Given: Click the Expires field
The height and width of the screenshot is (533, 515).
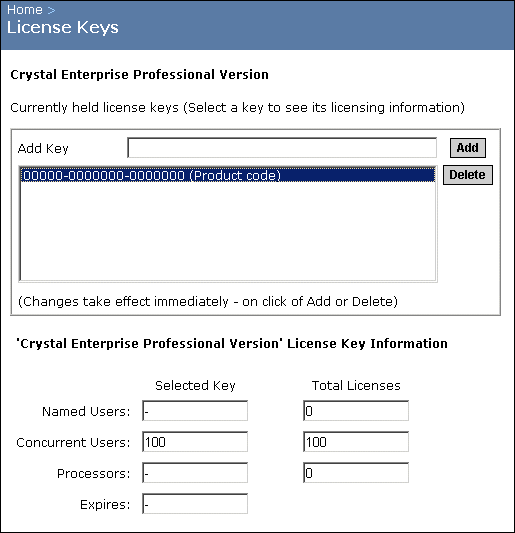Looking at the screenshot, I should pyautogui.click(x=195, y=503).
